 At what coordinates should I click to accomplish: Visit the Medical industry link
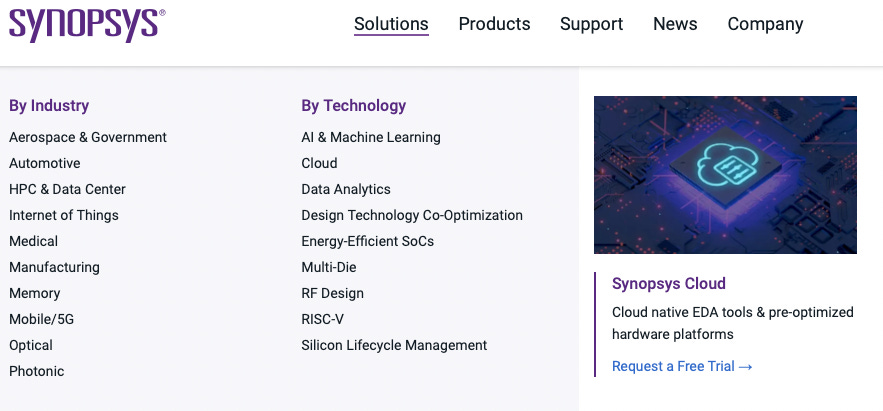(x=33, y=241)
